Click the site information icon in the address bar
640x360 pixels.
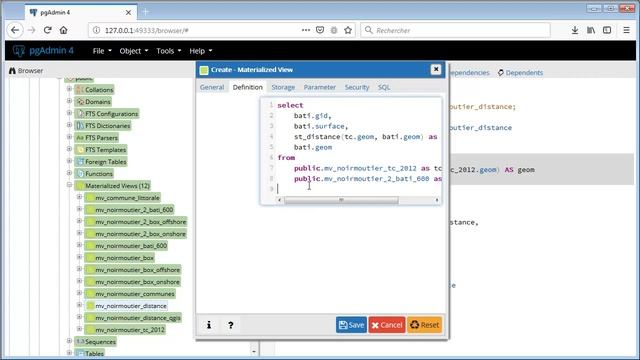tap(96, 30)
